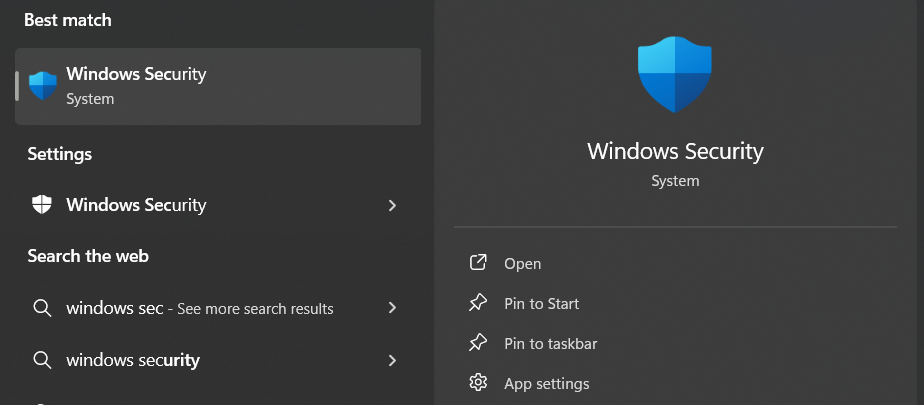924x405 pixels.
Task: Expand the 'windows sec' web result arrow
Action: 392,308
